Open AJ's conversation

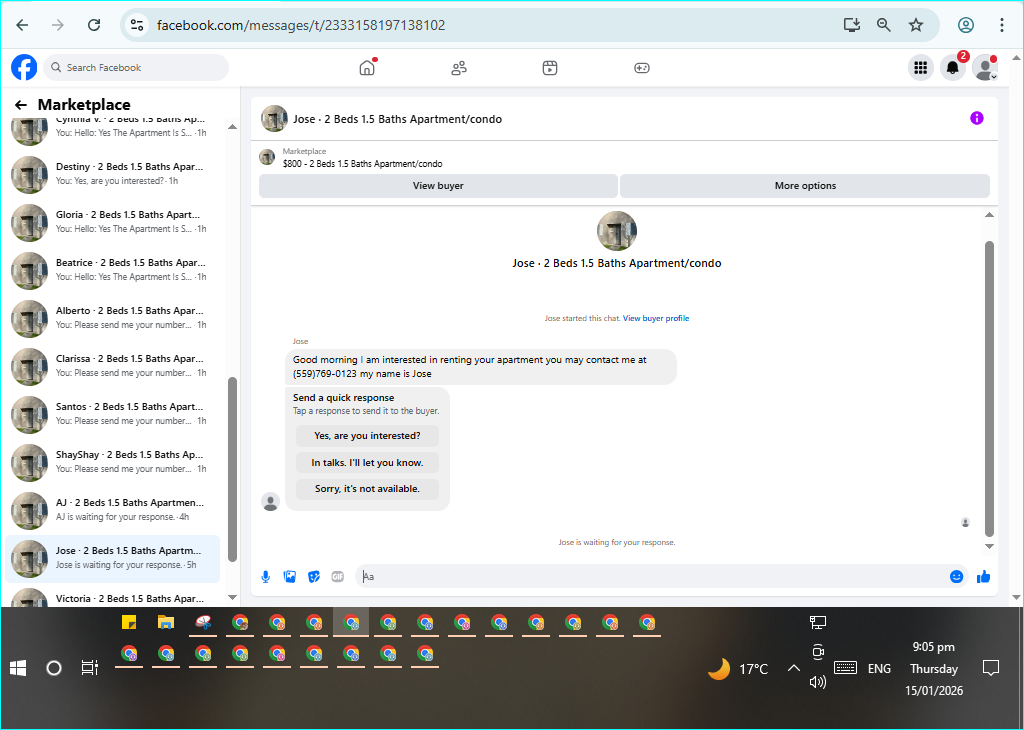112,509
